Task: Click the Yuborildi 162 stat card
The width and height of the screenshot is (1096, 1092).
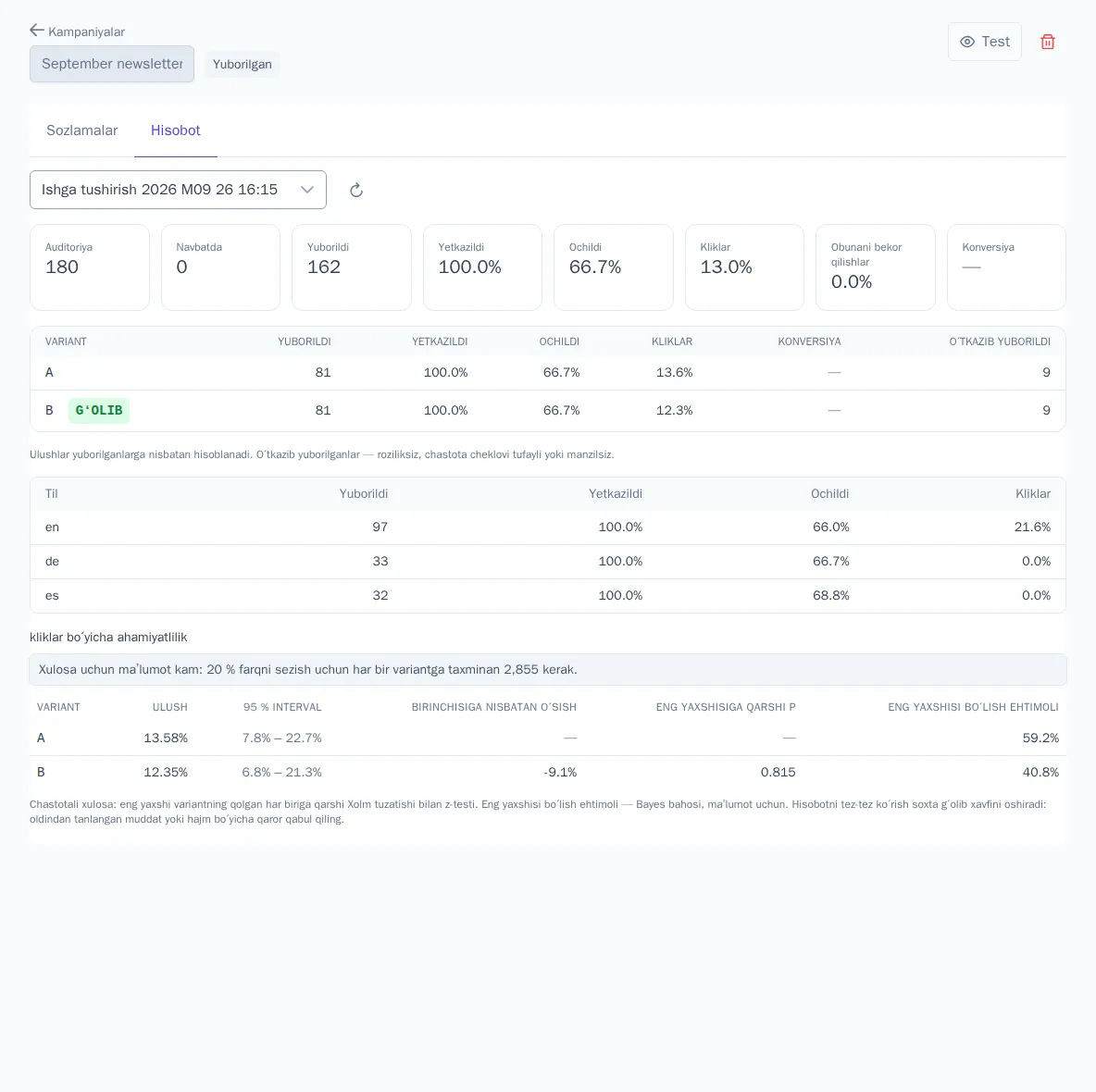Action: click(352, 267)
